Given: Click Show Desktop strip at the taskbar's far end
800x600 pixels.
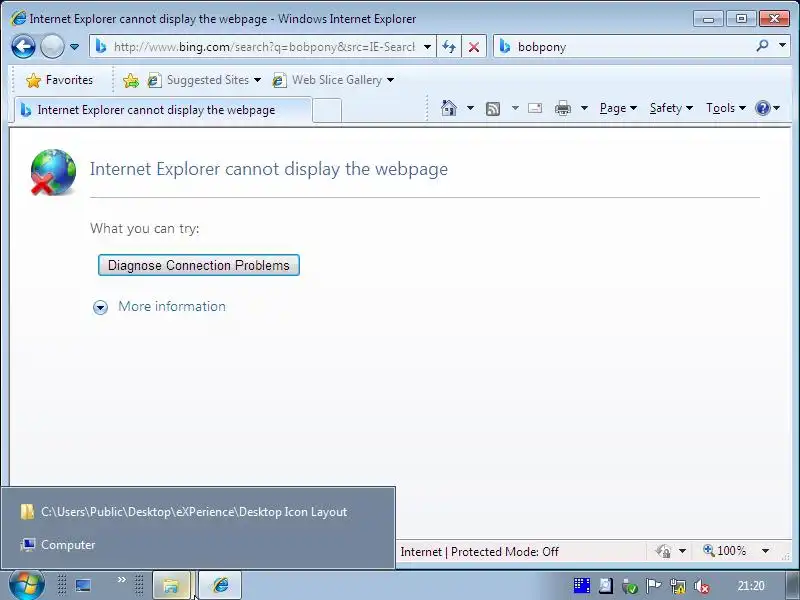Looking at the screenshot, I should [792, 586].
